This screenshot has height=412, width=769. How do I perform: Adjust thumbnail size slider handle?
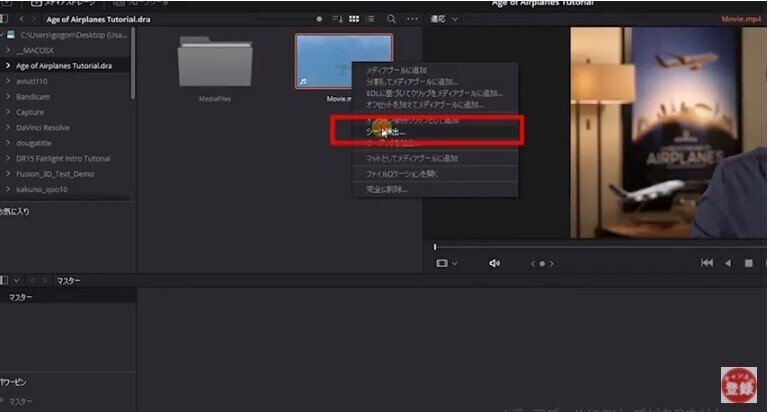tap(319, 19)
